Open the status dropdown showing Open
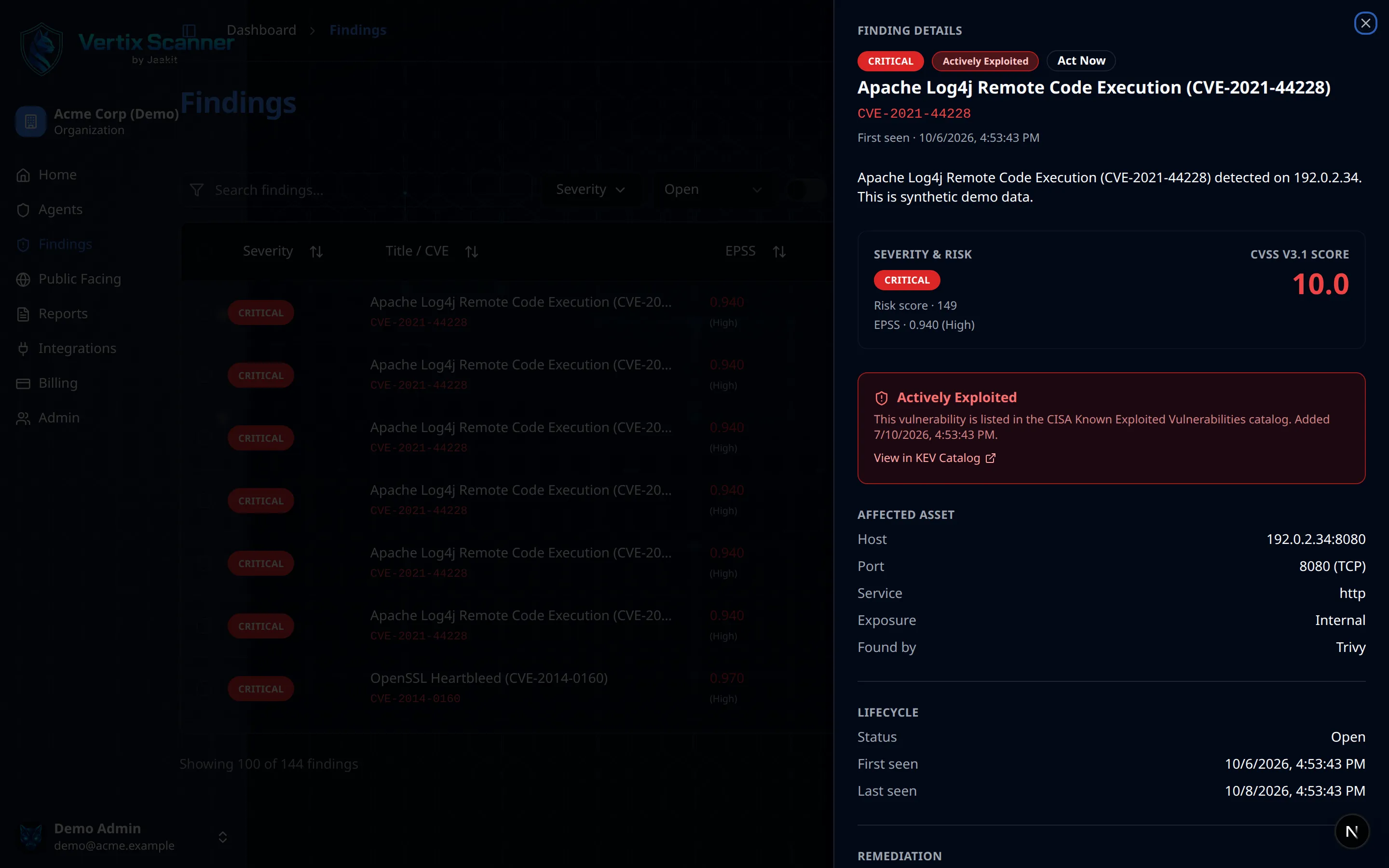This screenshot has height=868, width=1389. [713, 190]
